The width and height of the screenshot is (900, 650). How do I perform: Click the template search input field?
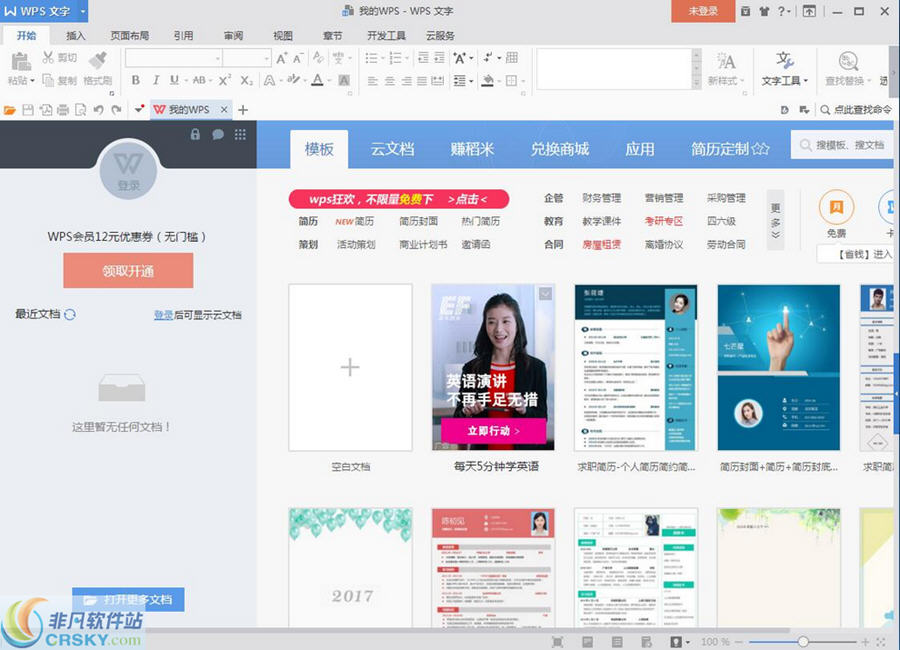pyautogui.click(x=841, y=145)
